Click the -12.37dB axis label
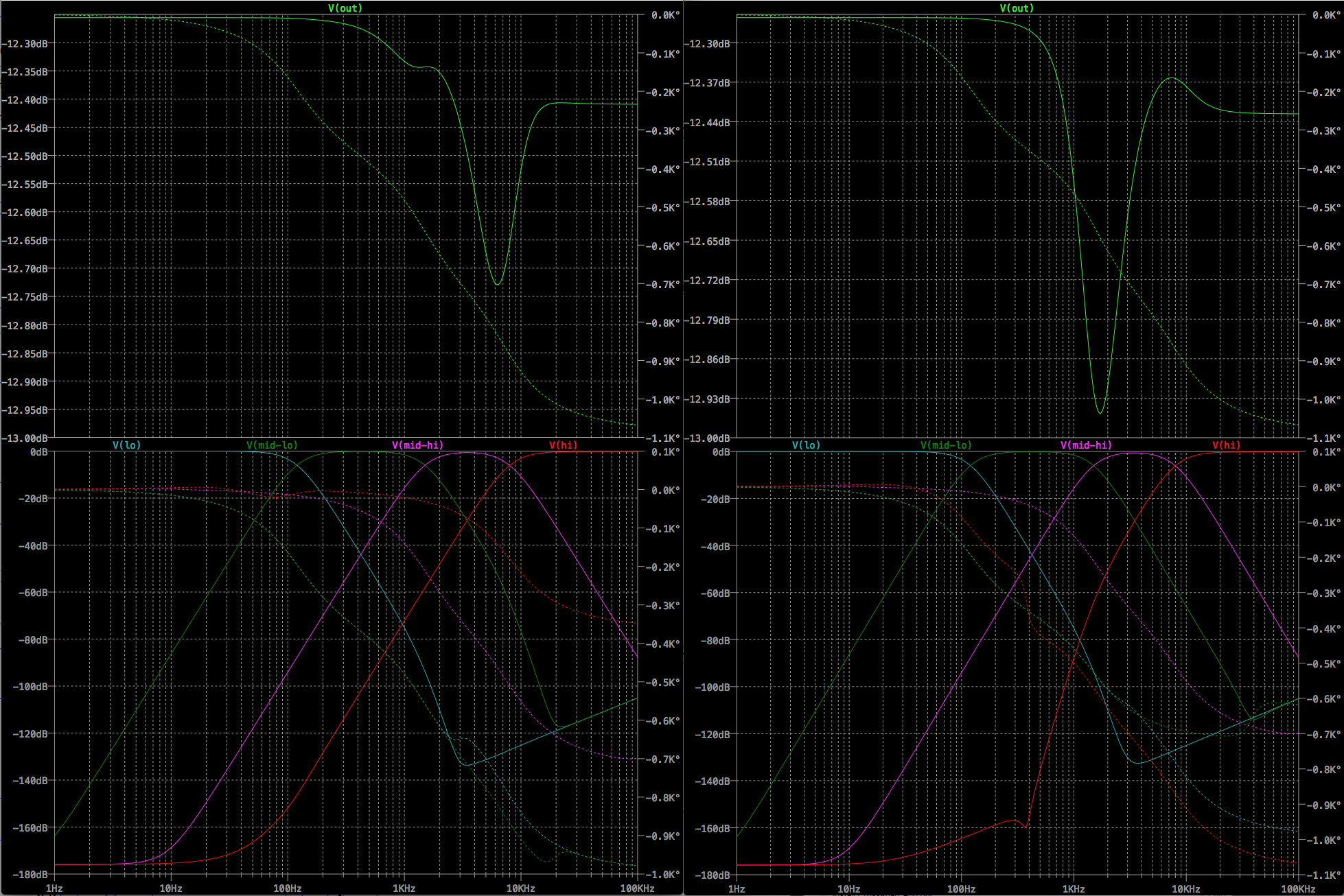 (707, 83)
